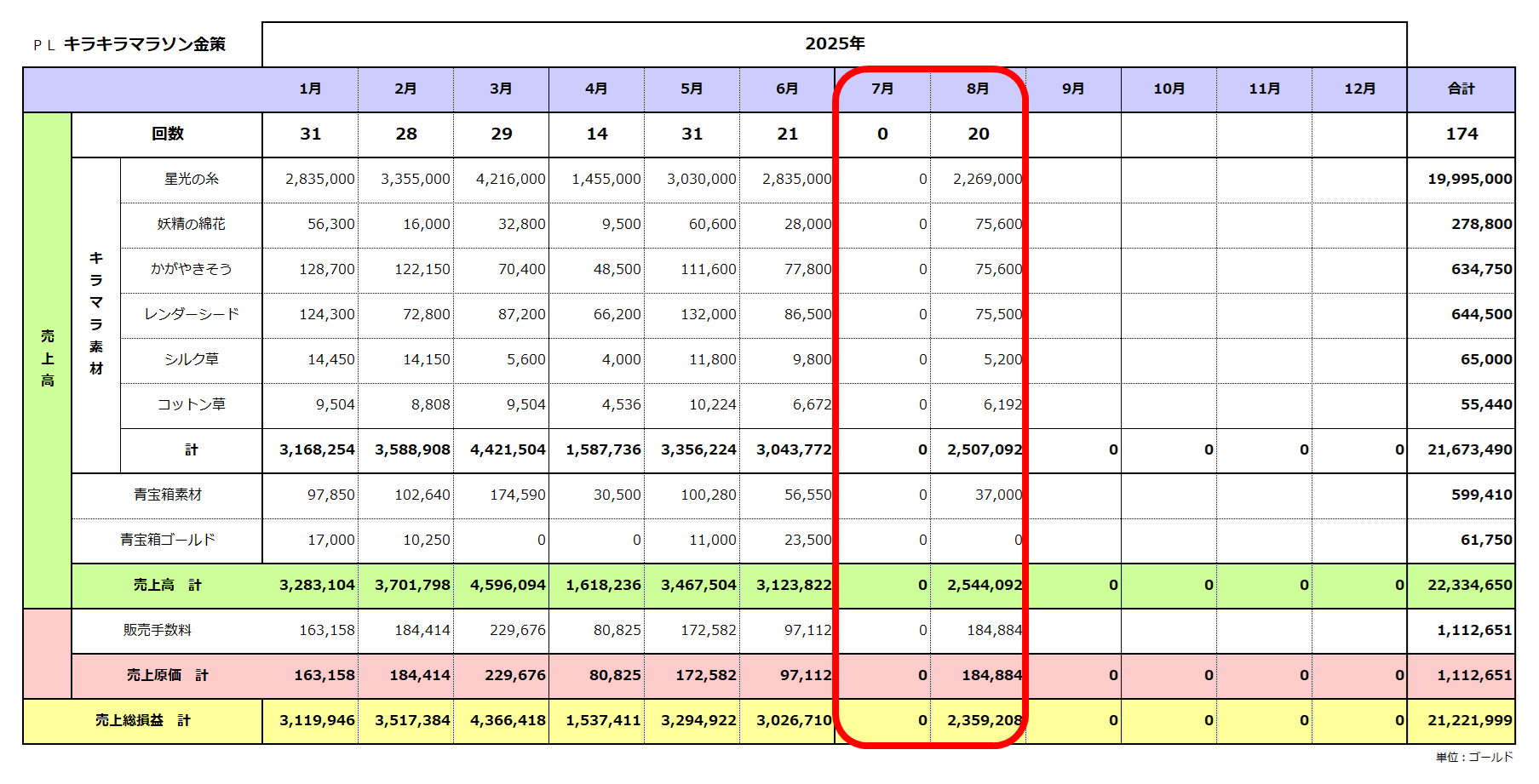Click the 回数 total cell showing 174
This screenshot has width=1539, height=784.
pos(1461,134)
